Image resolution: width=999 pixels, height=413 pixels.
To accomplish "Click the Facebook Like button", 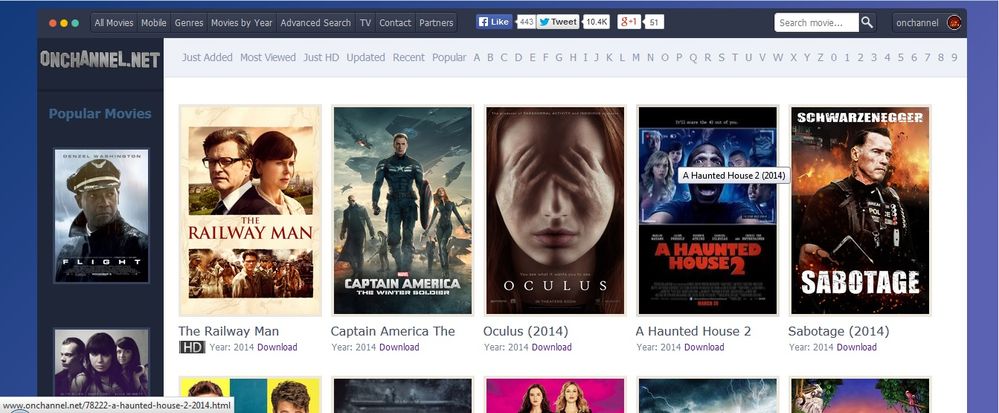I will pos(494,22).
